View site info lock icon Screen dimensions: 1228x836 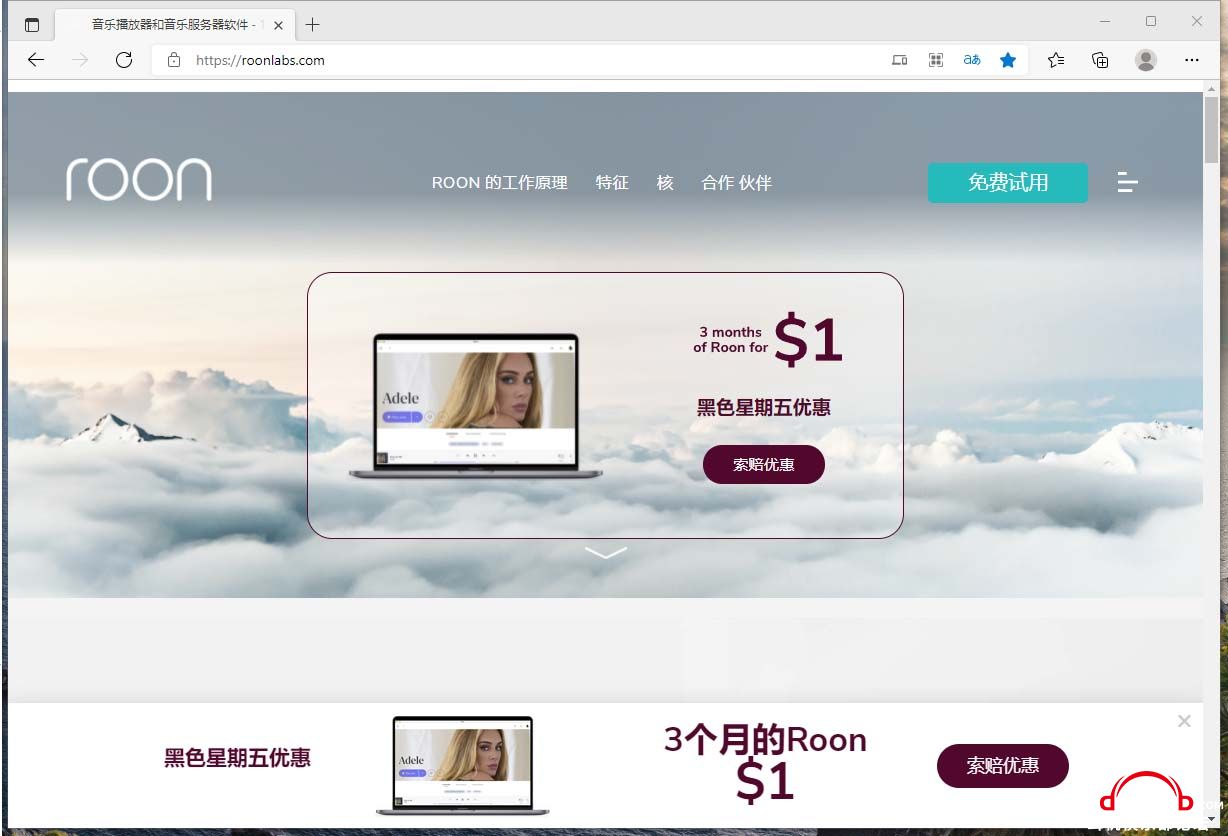pyautogui.click(x=174, y=60)
